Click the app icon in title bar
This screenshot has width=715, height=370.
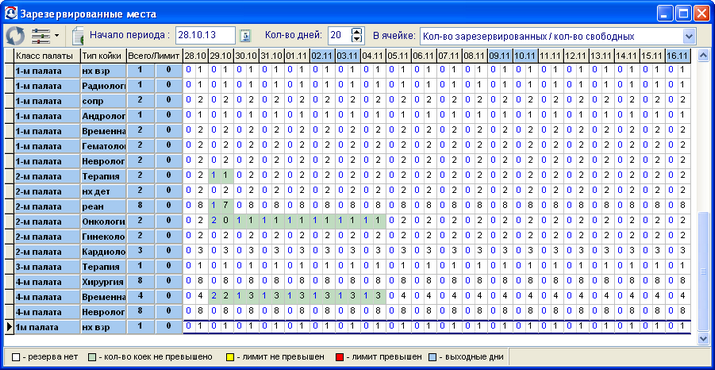pyautogui.click(x=10, y=14)
